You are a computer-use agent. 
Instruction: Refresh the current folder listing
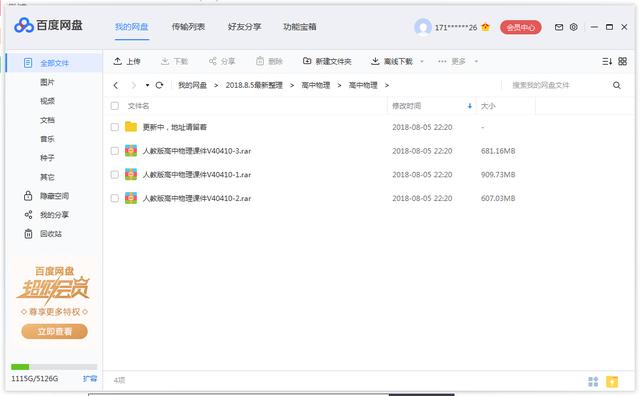coord(159,85)
